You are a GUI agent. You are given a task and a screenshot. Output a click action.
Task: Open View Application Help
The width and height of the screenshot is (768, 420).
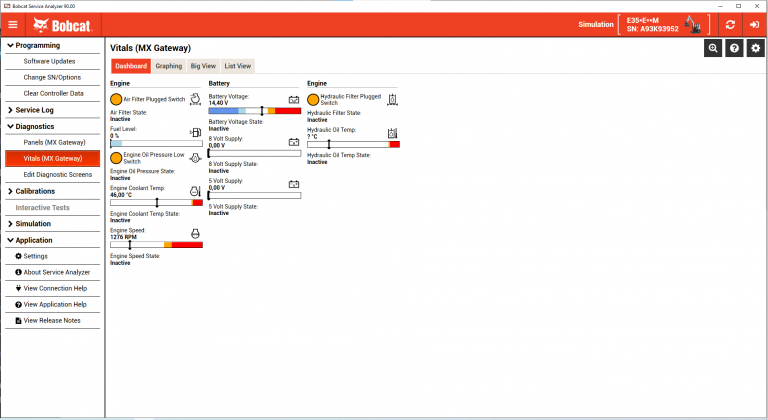pyautogui.click(x=52, y=304)
